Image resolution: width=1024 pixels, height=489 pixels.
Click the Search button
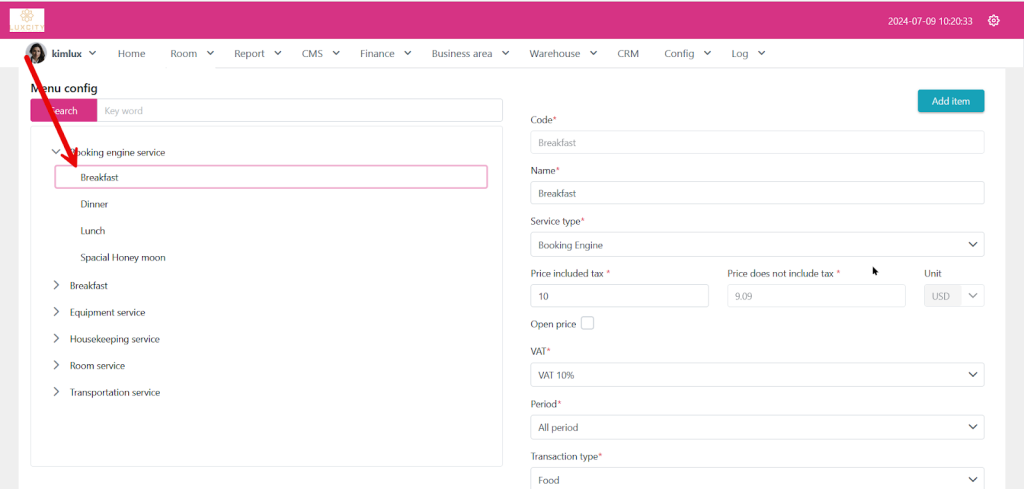64,111
